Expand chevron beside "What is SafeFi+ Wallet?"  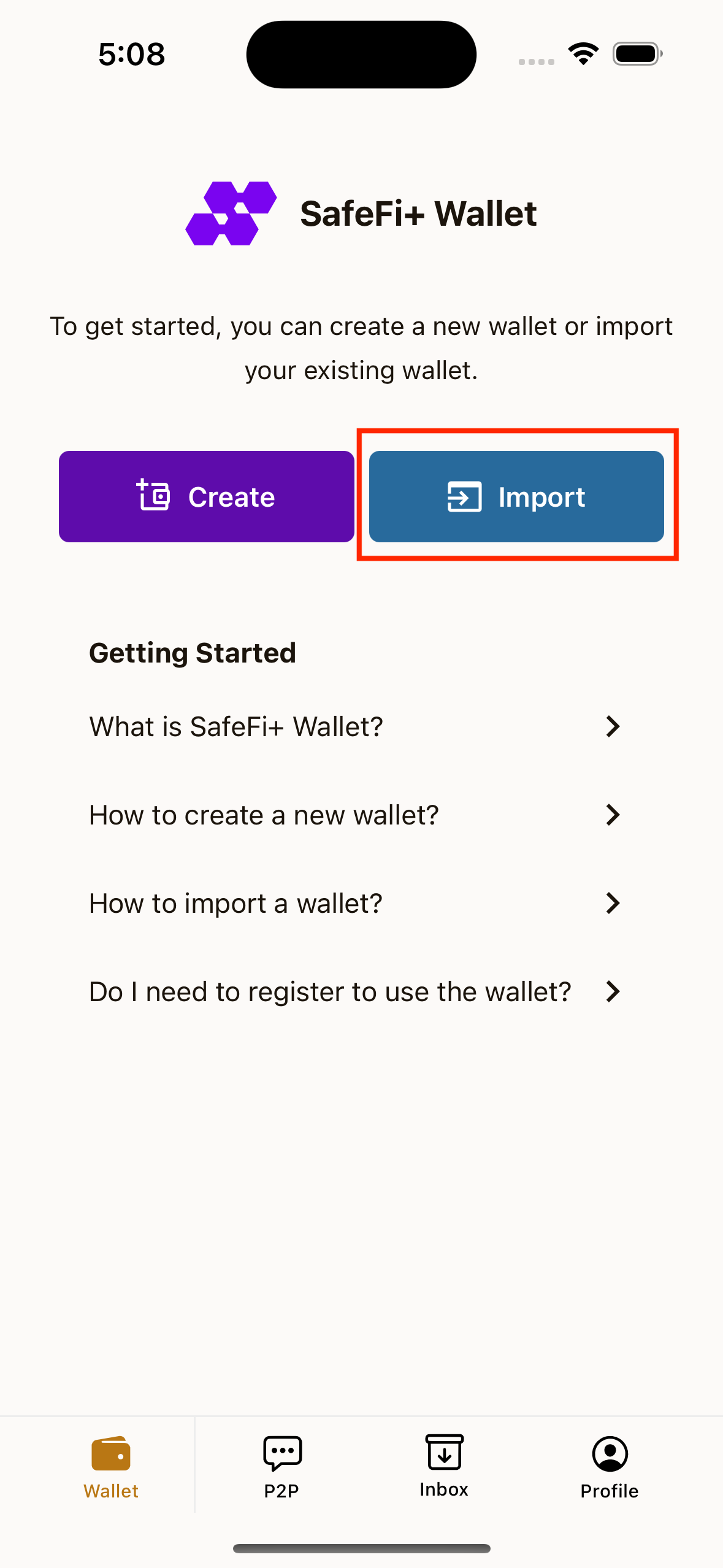pos(612,726)
